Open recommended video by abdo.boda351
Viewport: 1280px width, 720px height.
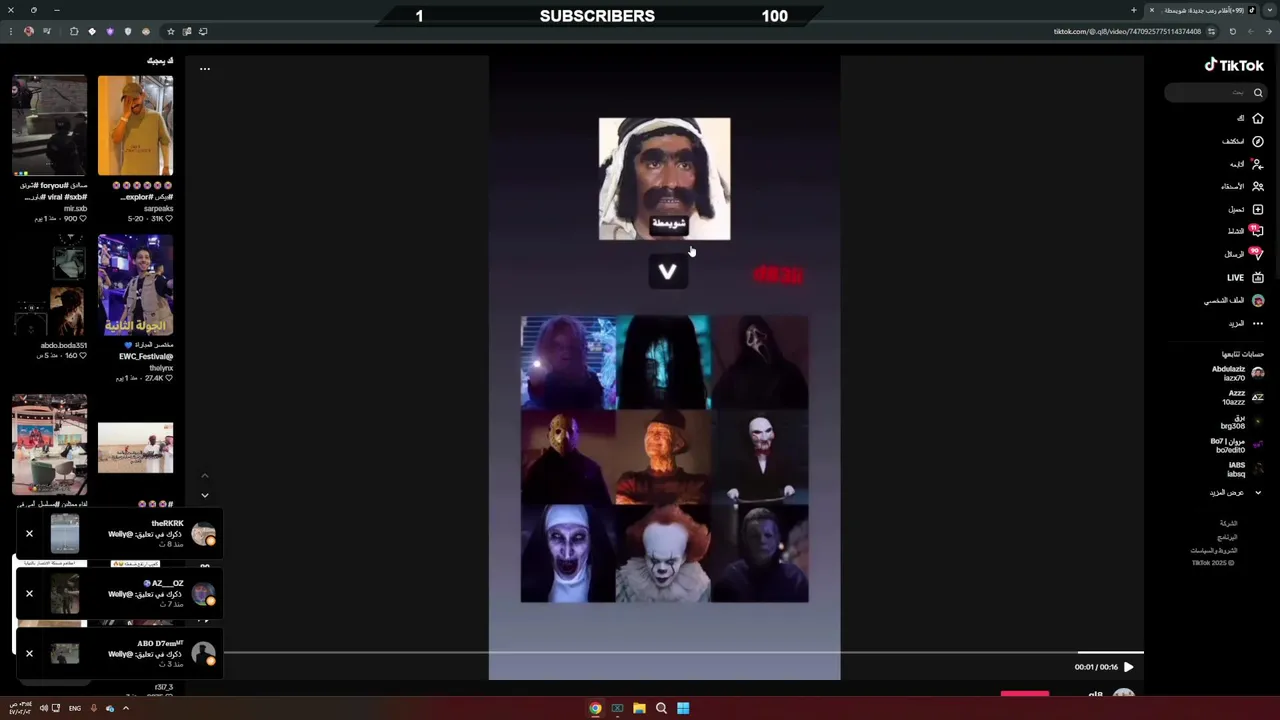pos(49,285)
